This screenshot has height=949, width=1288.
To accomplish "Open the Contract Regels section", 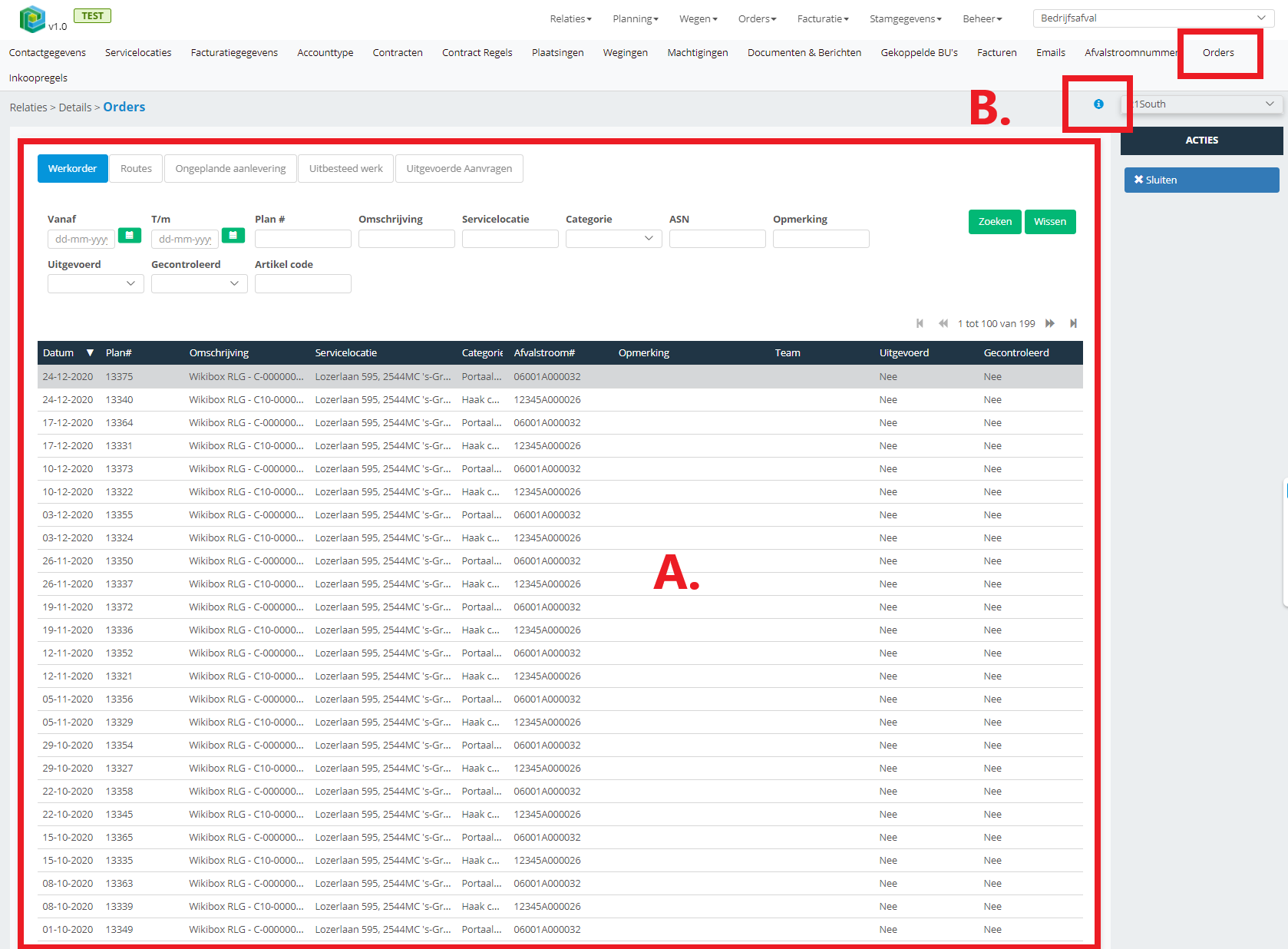I will (477, 52).
